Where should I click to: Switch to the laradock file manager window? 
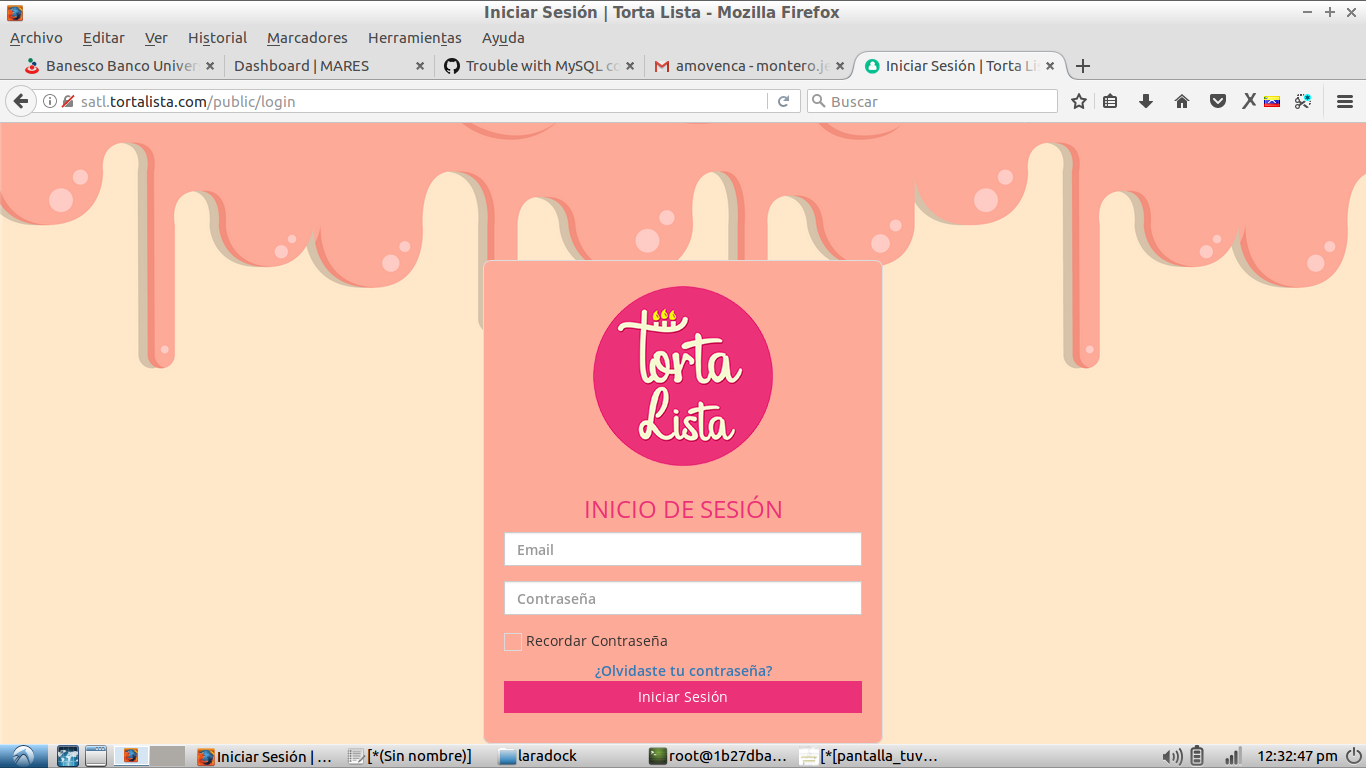coord(565,756)
